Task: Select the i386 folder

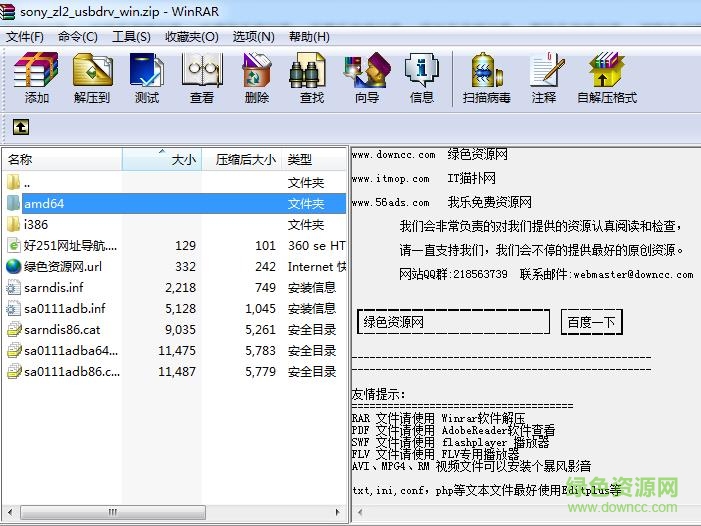Action: [x=36, y=224]
